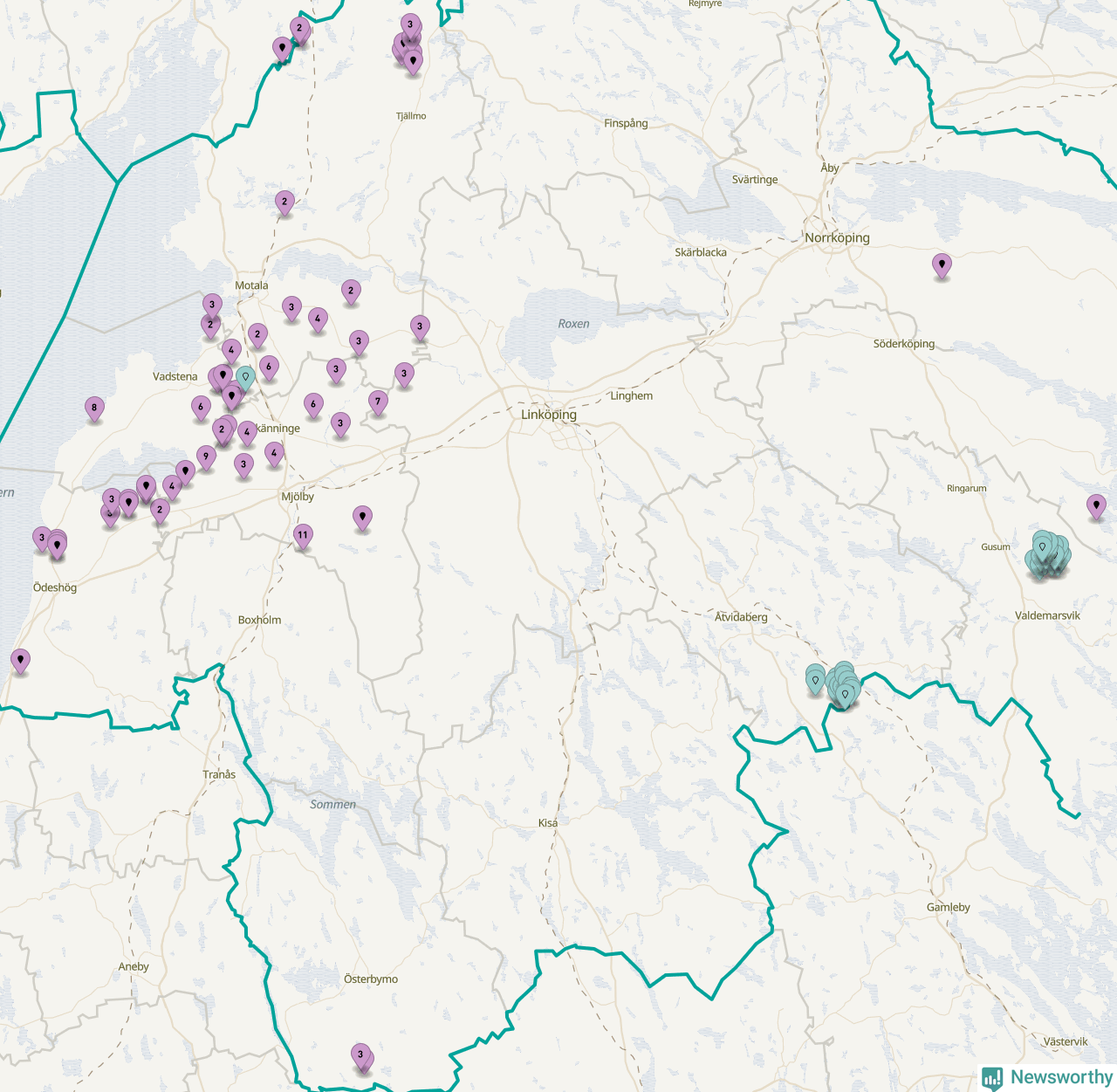
Task: Open the Newsworthy logo link
Action: click(x=1047, y=1077)
